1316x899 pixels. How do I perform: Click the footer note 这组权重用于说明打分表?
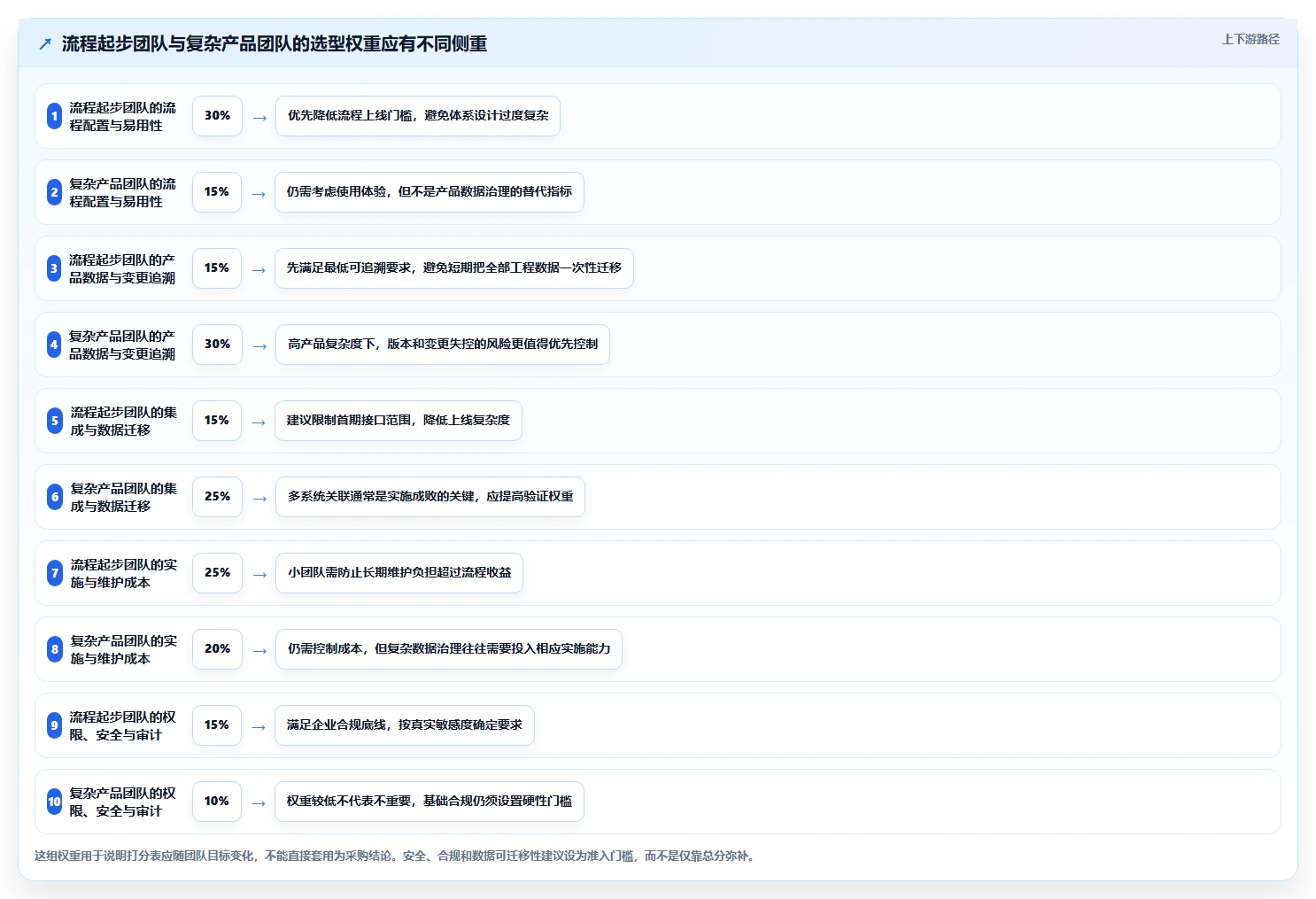(x=397, y=856)
